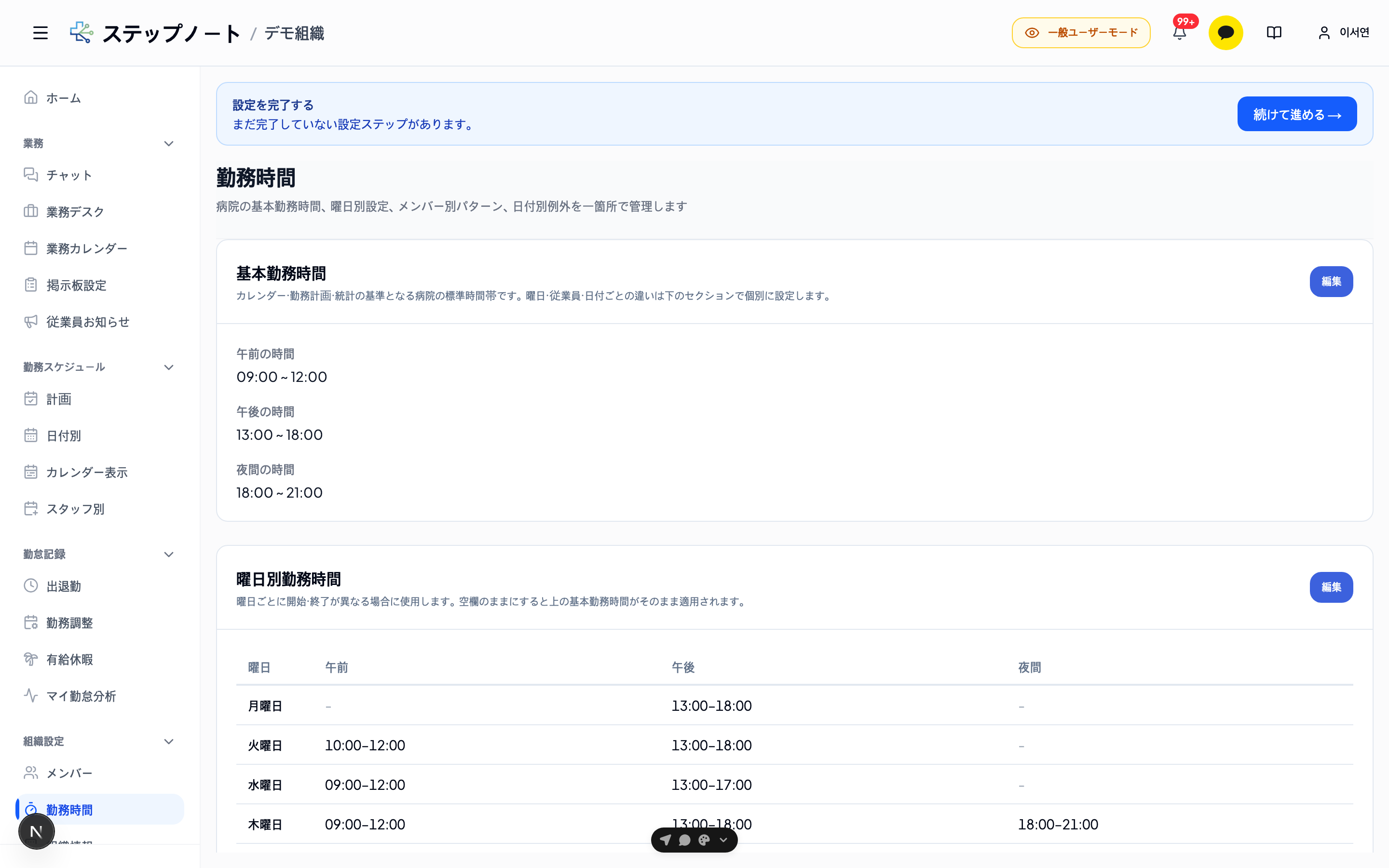Click the comment bubble in floating toolbar
Viewport: 1389px width, 868px height.
point(685,840)
